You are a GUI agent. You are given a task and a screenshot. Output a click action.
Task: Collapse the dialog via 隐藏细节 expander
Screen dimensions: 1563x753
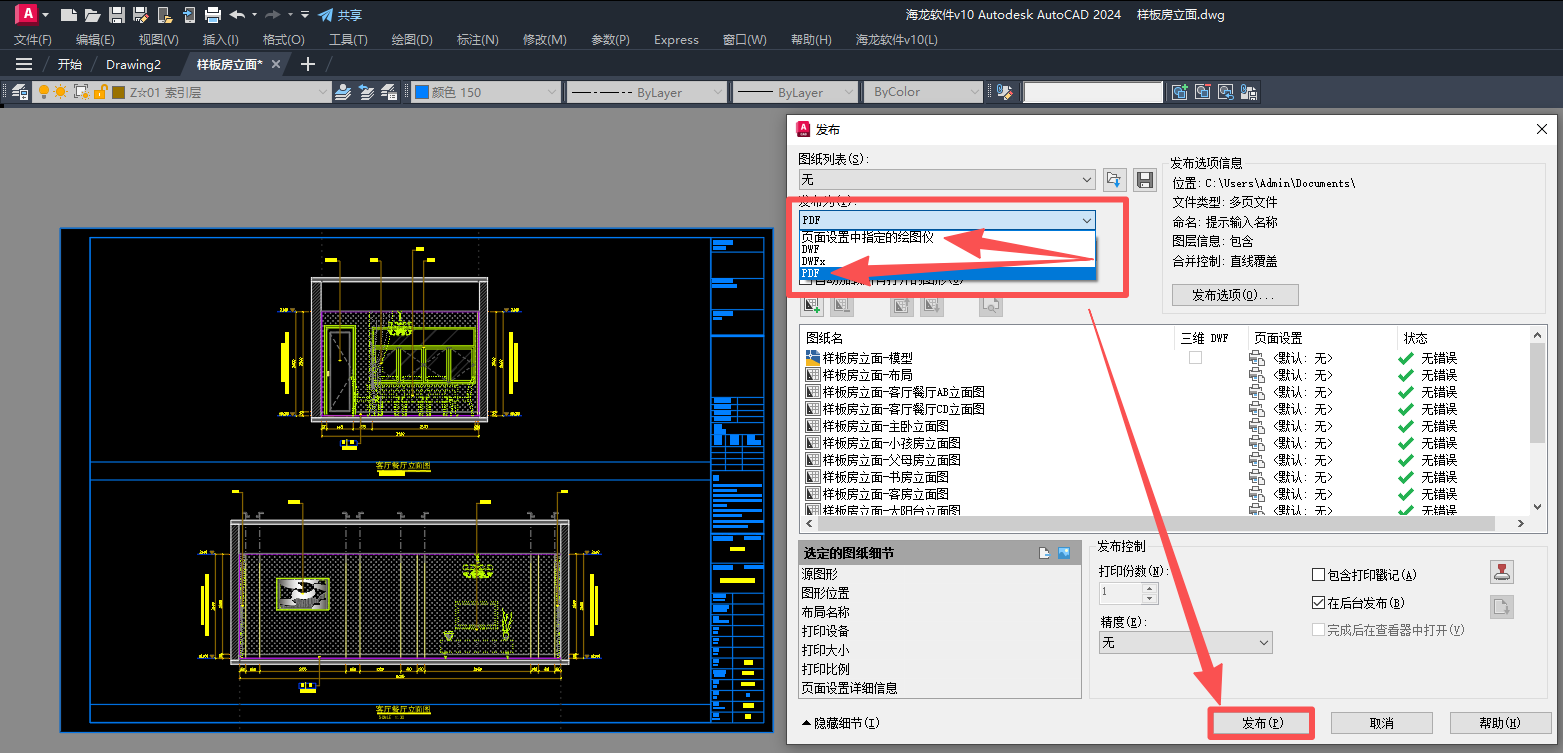[x=840, y=723]
